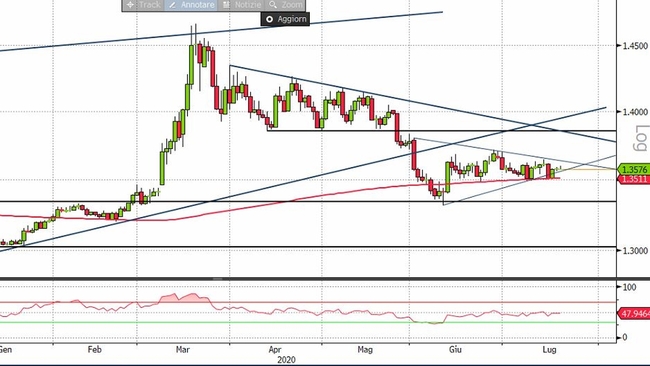The height and width of the screenshot is (366, 650).
Task: Click the 100 RSI axis label
Action: click(629, 287)
